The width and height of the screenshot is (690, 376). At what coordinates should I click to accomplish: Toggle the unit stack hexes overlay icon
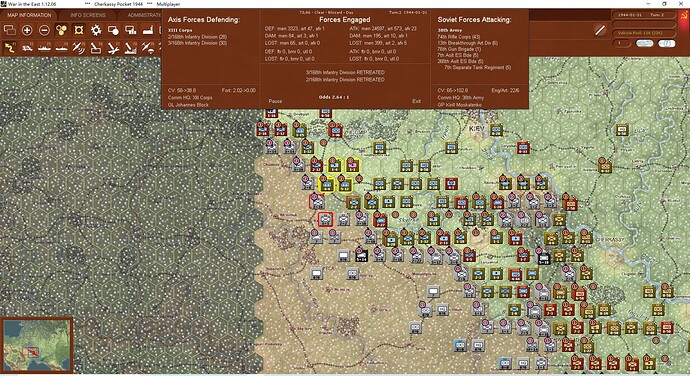[x=61, y=30]
